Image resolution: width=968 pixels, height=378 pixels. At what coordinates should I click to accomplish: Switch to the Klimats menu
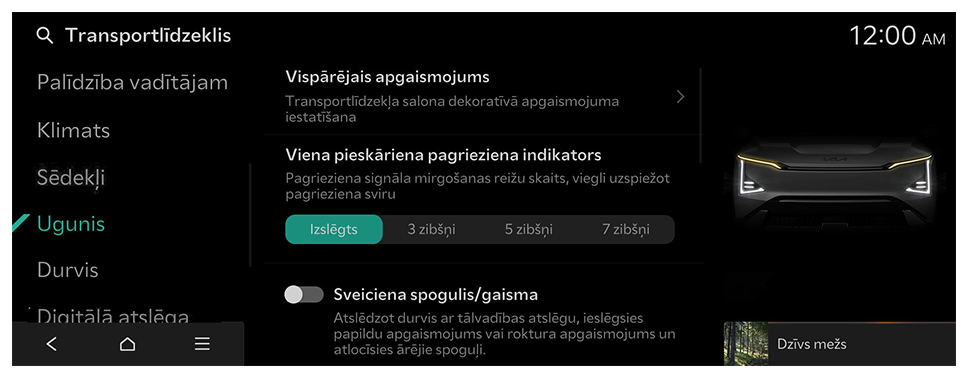click(73, 130)
